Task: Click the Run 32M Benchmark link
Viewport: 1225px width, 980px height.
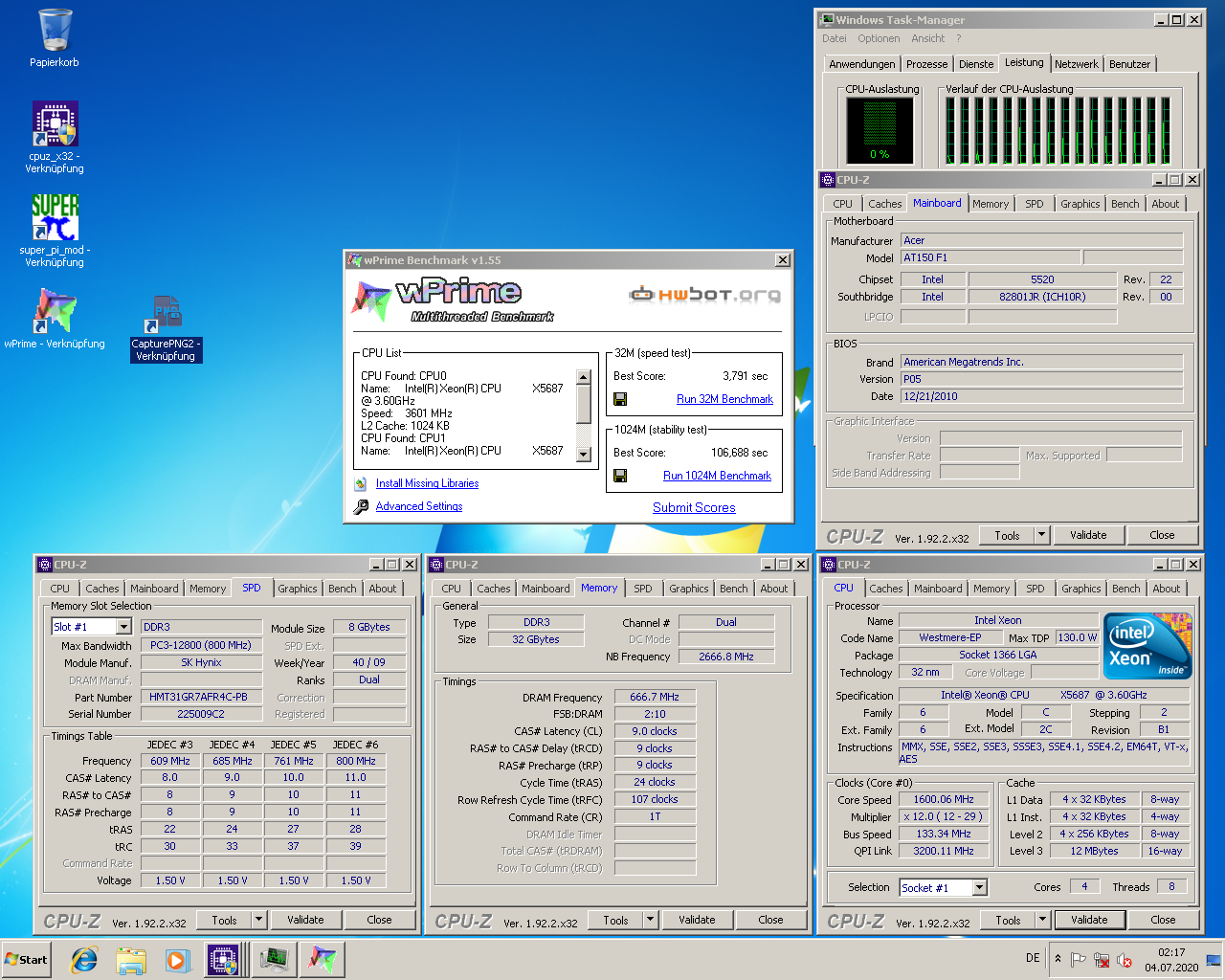Action: [724, 399]
